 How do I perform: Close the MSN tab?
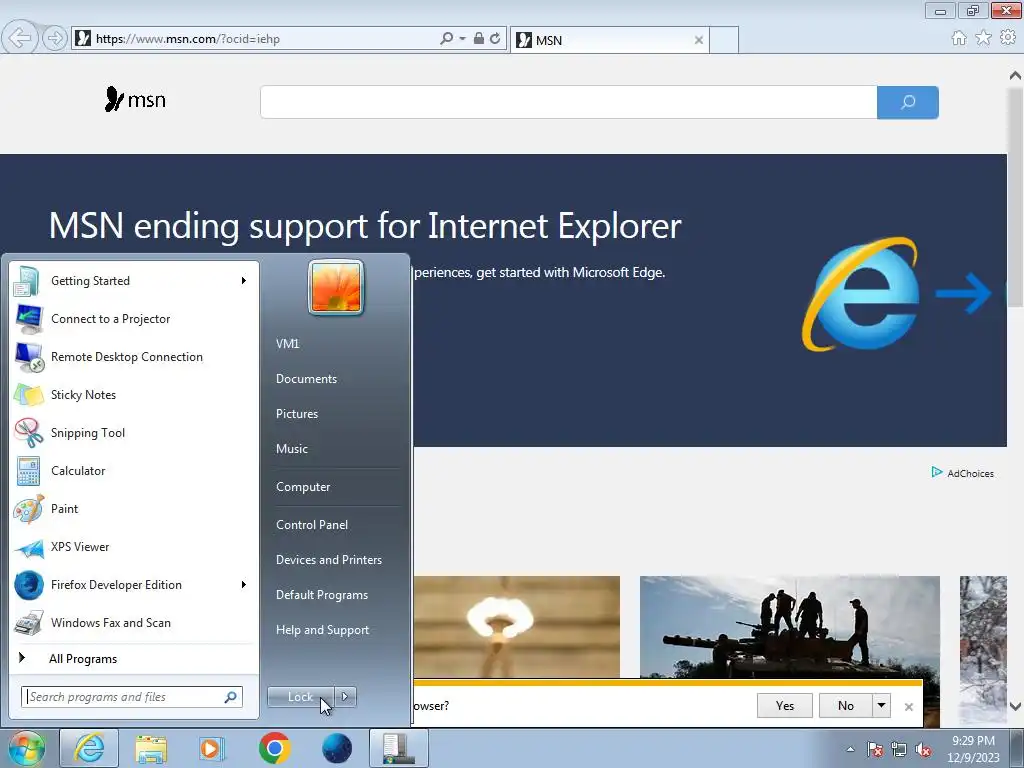pos(699,40)
